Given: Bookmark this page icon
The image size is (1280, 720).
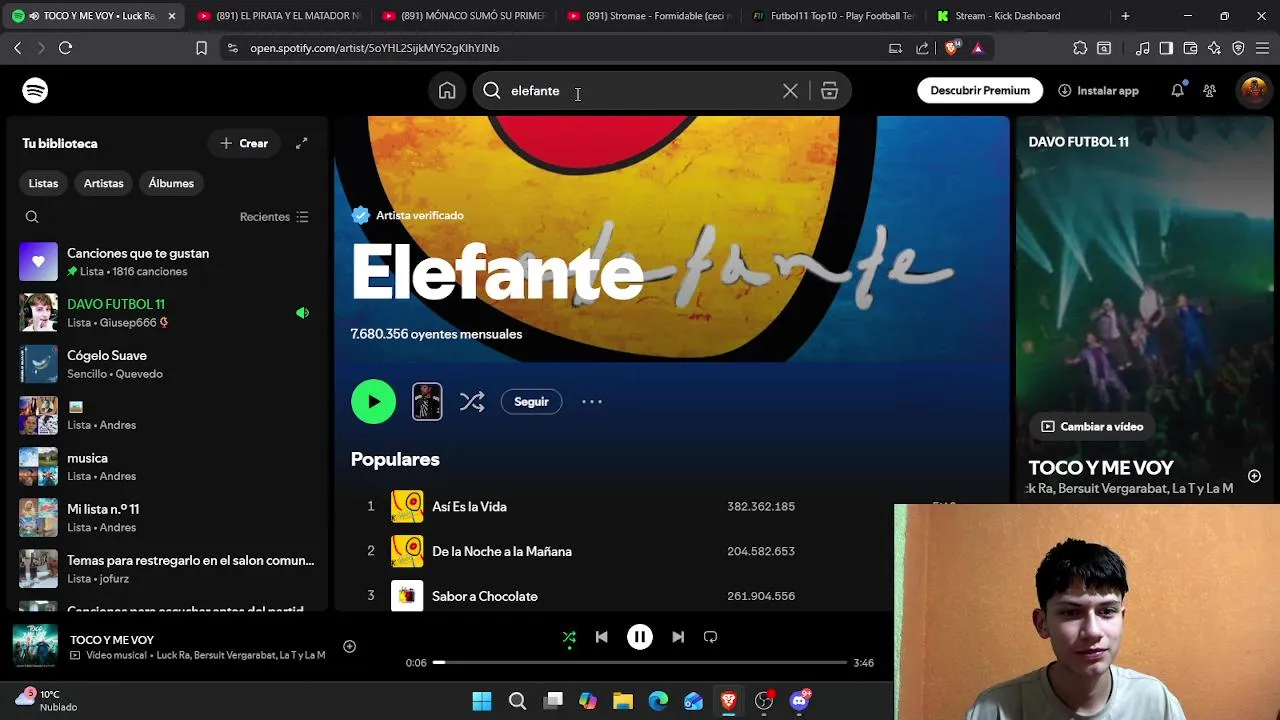Looking at the screenshot, I should pyautogui.click(x=201, y=48).
